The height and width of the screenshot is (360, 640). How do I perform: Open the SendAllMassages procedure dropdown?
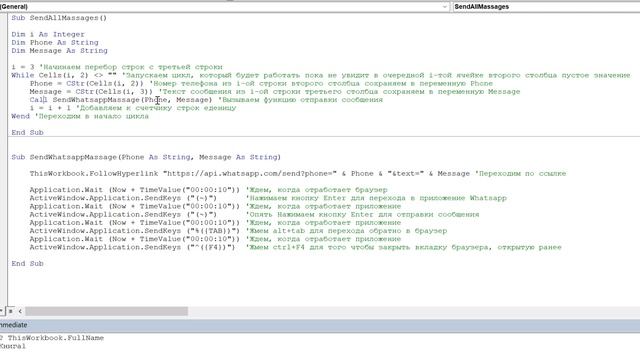[546, 7]
